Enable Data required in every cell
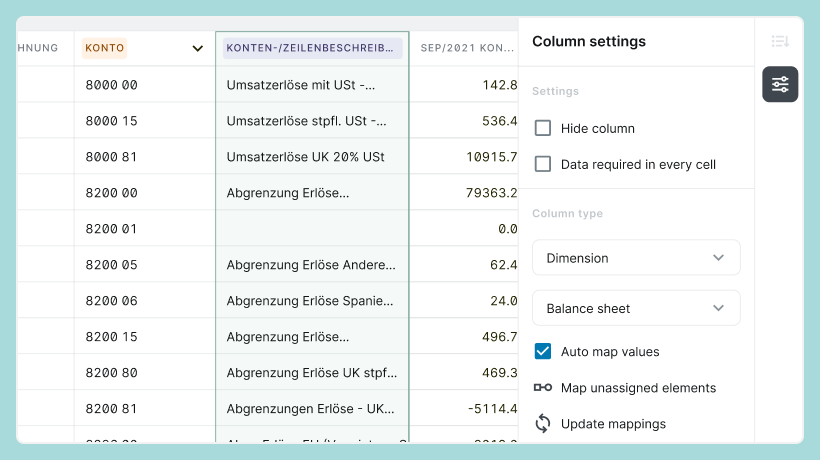Screen dimensions: 820x460 point(543,164)
